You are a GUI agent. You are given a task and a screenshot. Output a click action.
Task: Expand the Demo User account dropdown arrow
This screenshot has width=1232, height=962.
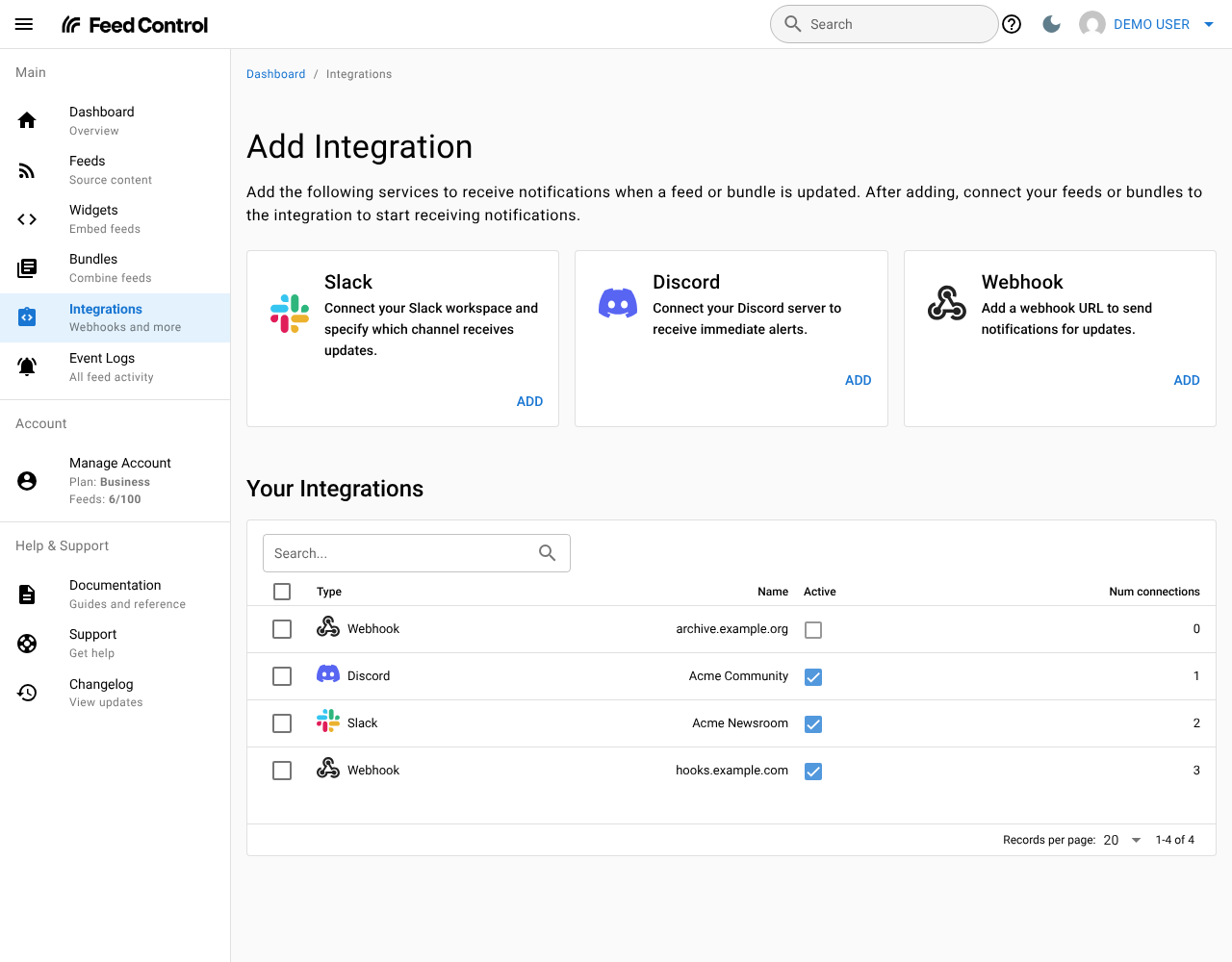pyautogui.click(x=1209, y=25)
